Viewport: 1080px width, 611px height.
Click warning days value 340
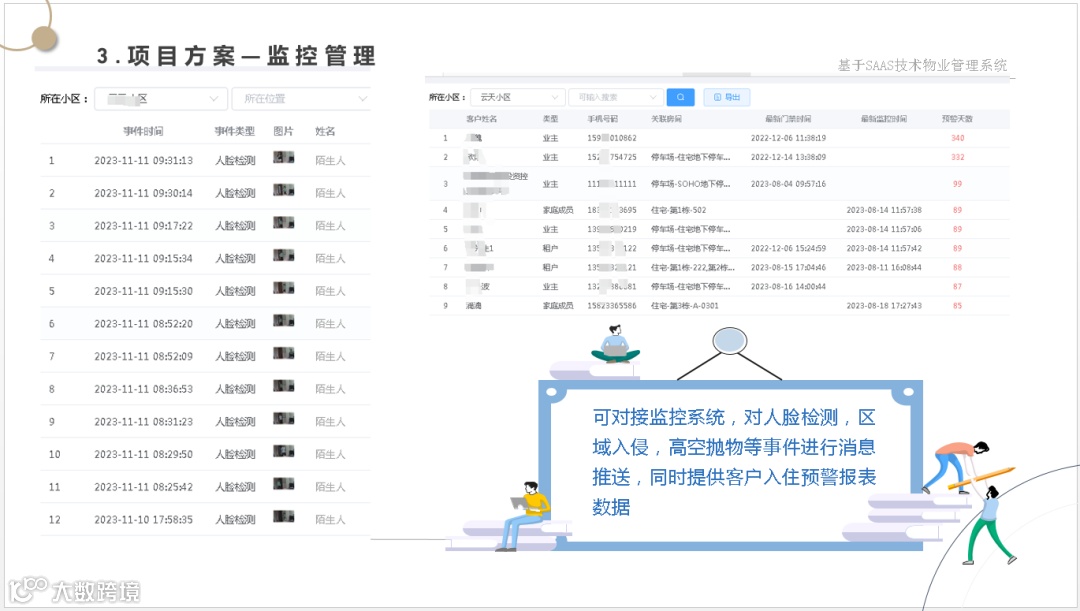(x=957, y=138)
